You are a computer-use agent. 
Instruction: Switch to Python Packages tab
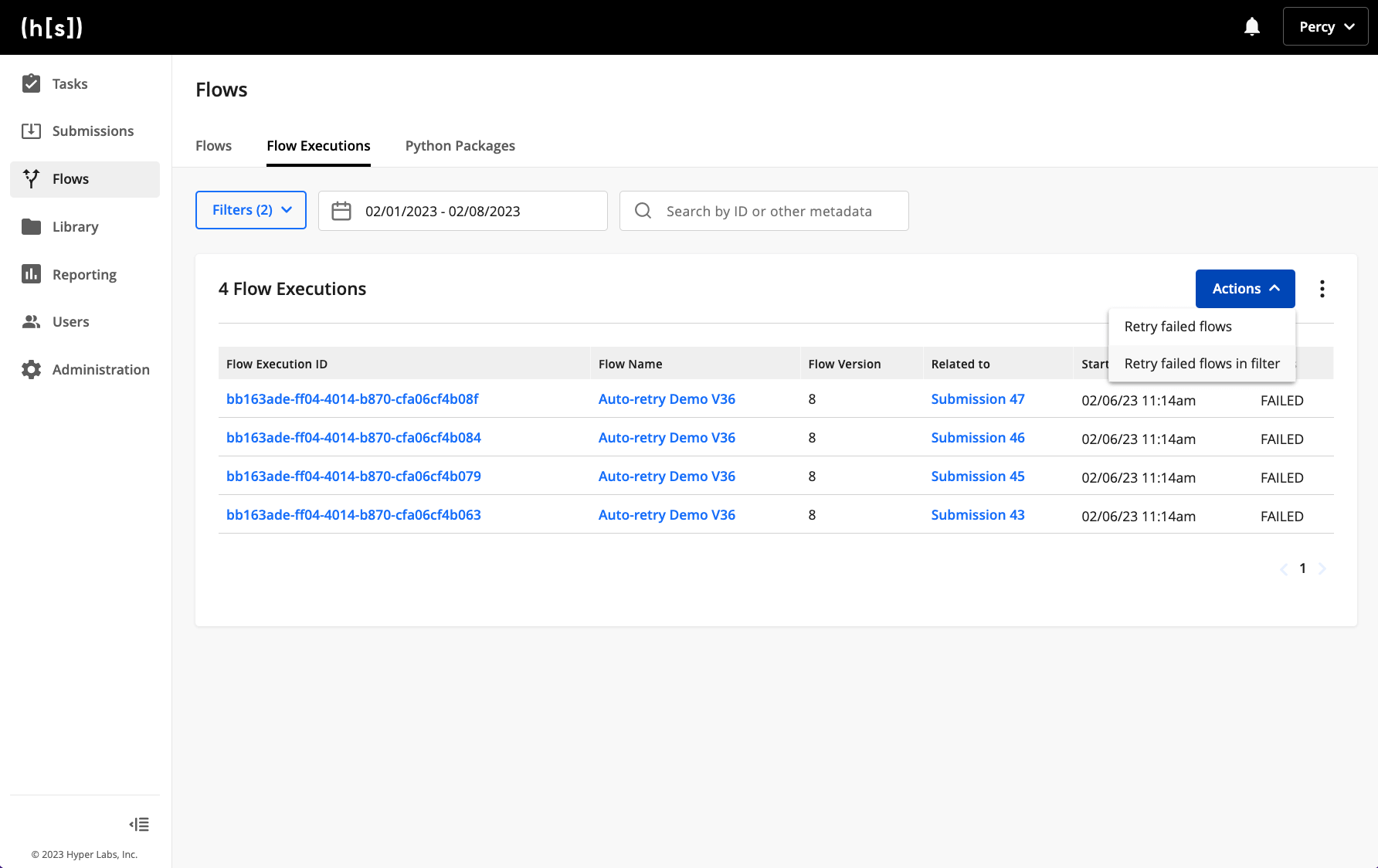pos(460,146)
